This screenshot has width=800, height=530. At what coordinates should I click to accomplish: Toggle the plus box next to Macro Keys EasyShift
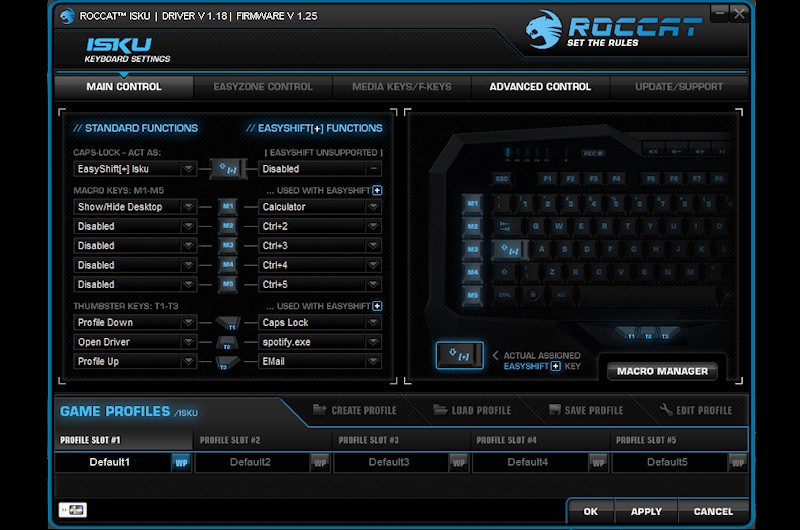[377, 190]
